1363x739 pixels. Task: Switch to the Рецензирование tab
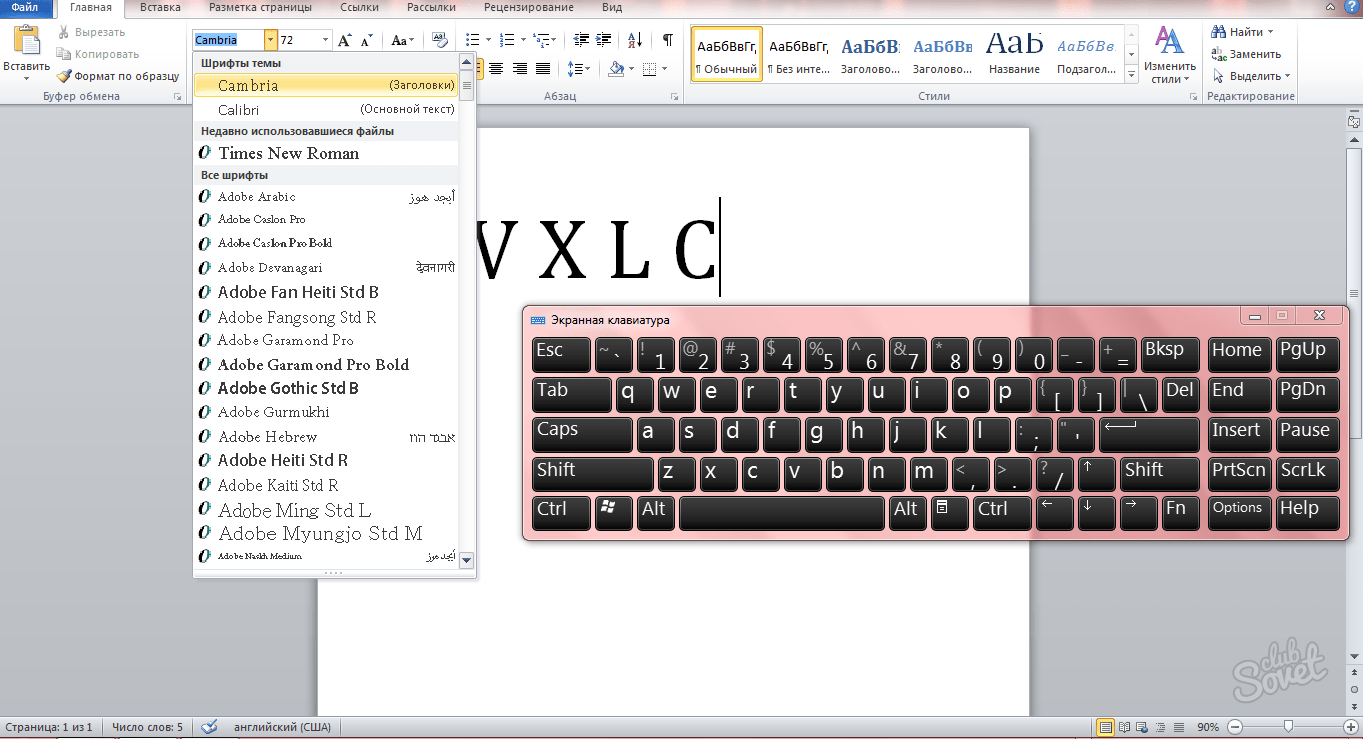[528, 7]
